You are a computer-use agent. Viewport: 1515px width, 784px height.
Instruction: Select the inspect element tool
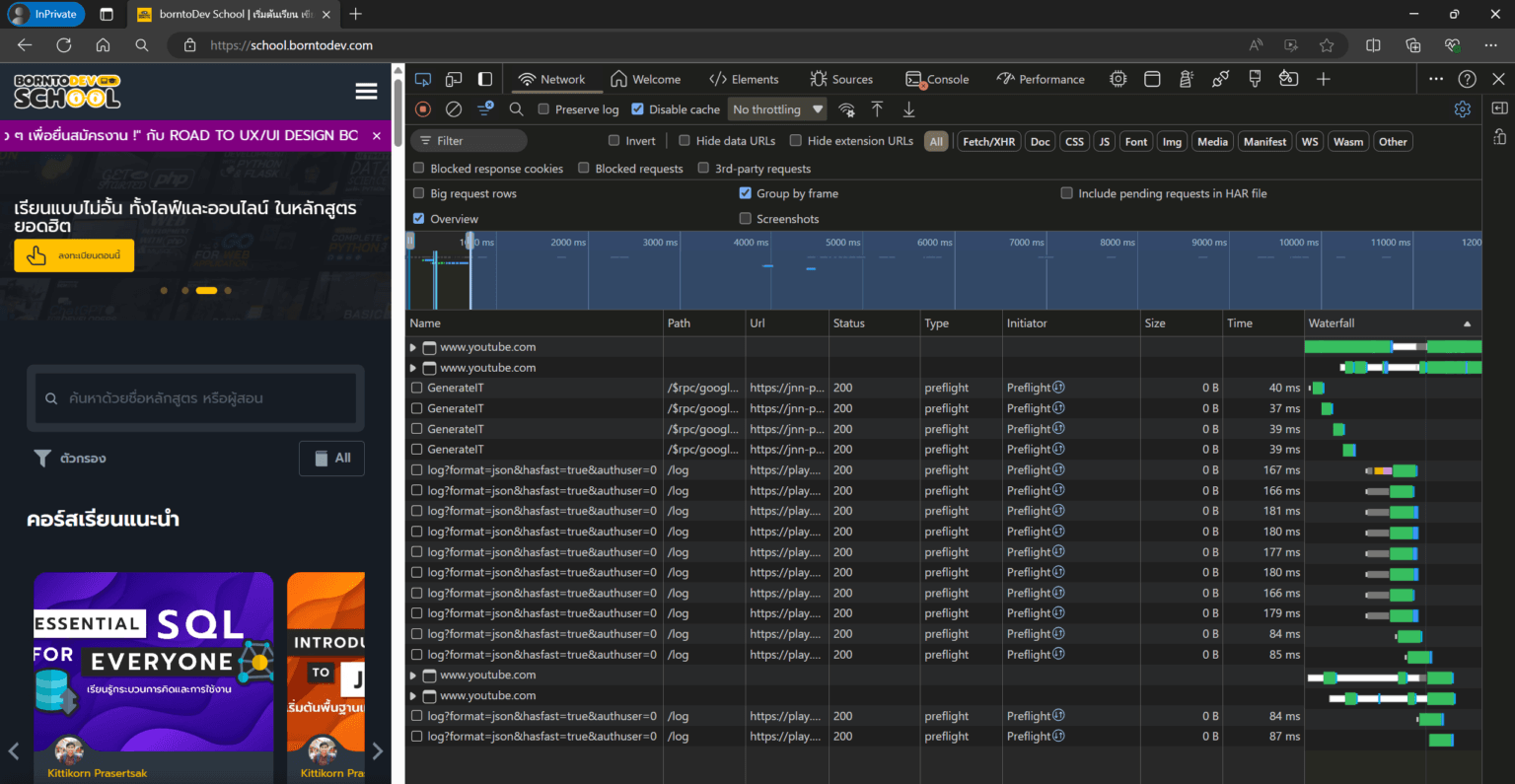point(422,79)
